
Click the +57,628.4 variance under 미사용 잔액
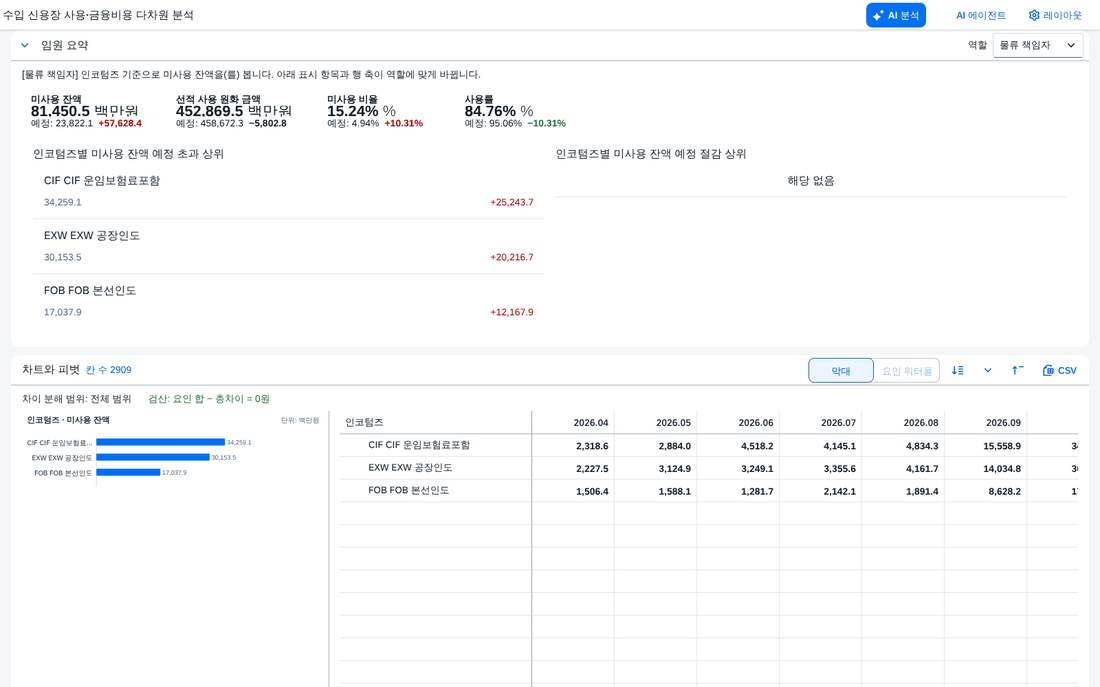pyautogui.click(x=120, y=124)
